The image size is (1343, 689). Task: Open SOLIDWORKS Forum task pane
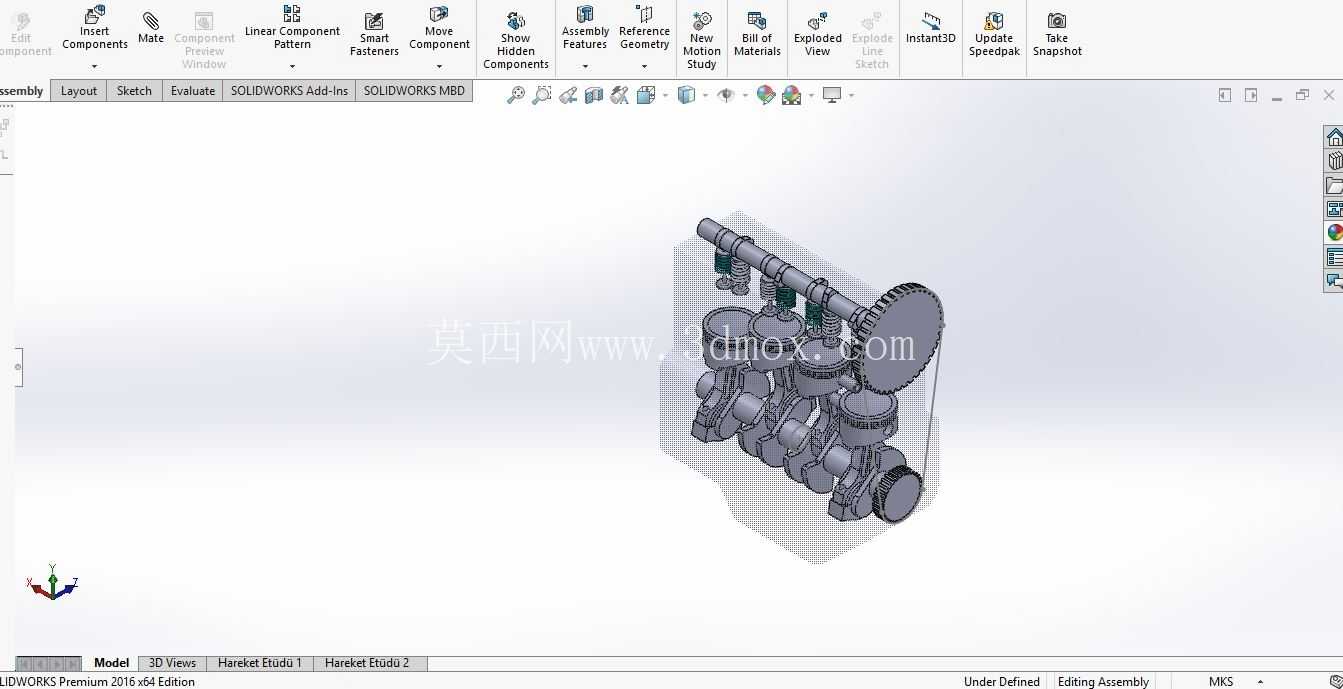pos(1334,281)
